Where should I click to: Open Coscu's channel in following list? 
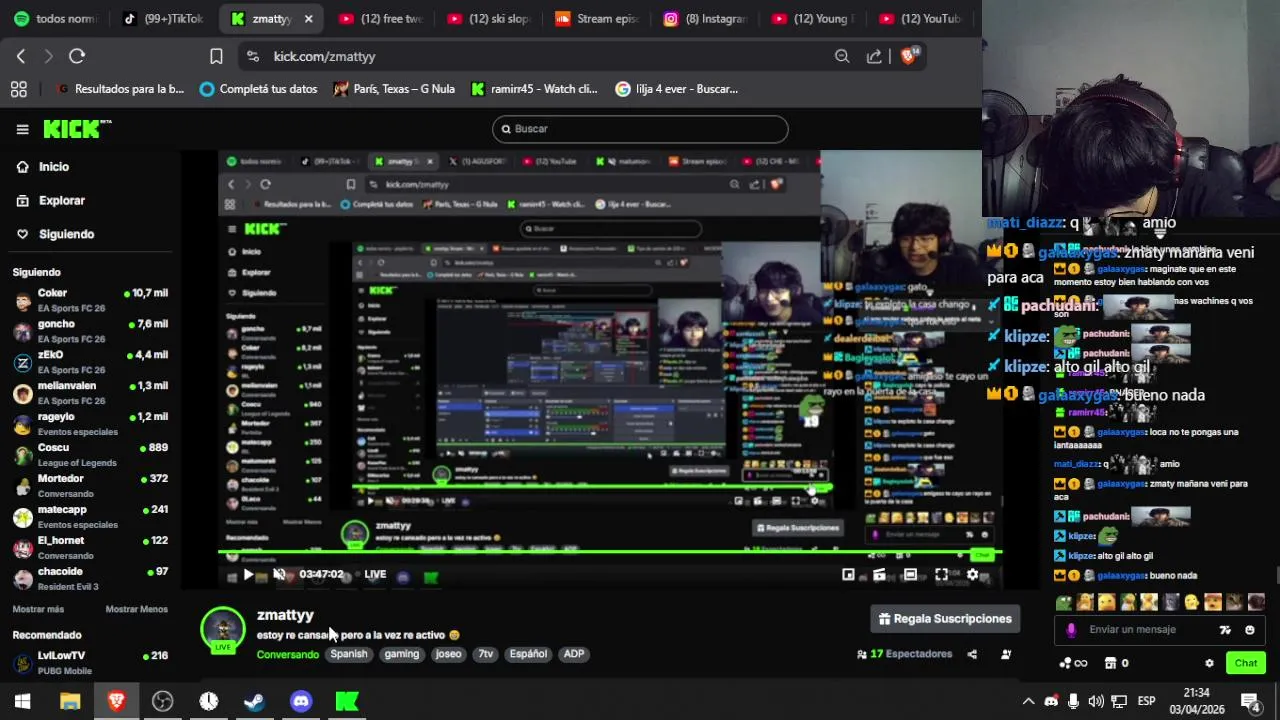90,455
